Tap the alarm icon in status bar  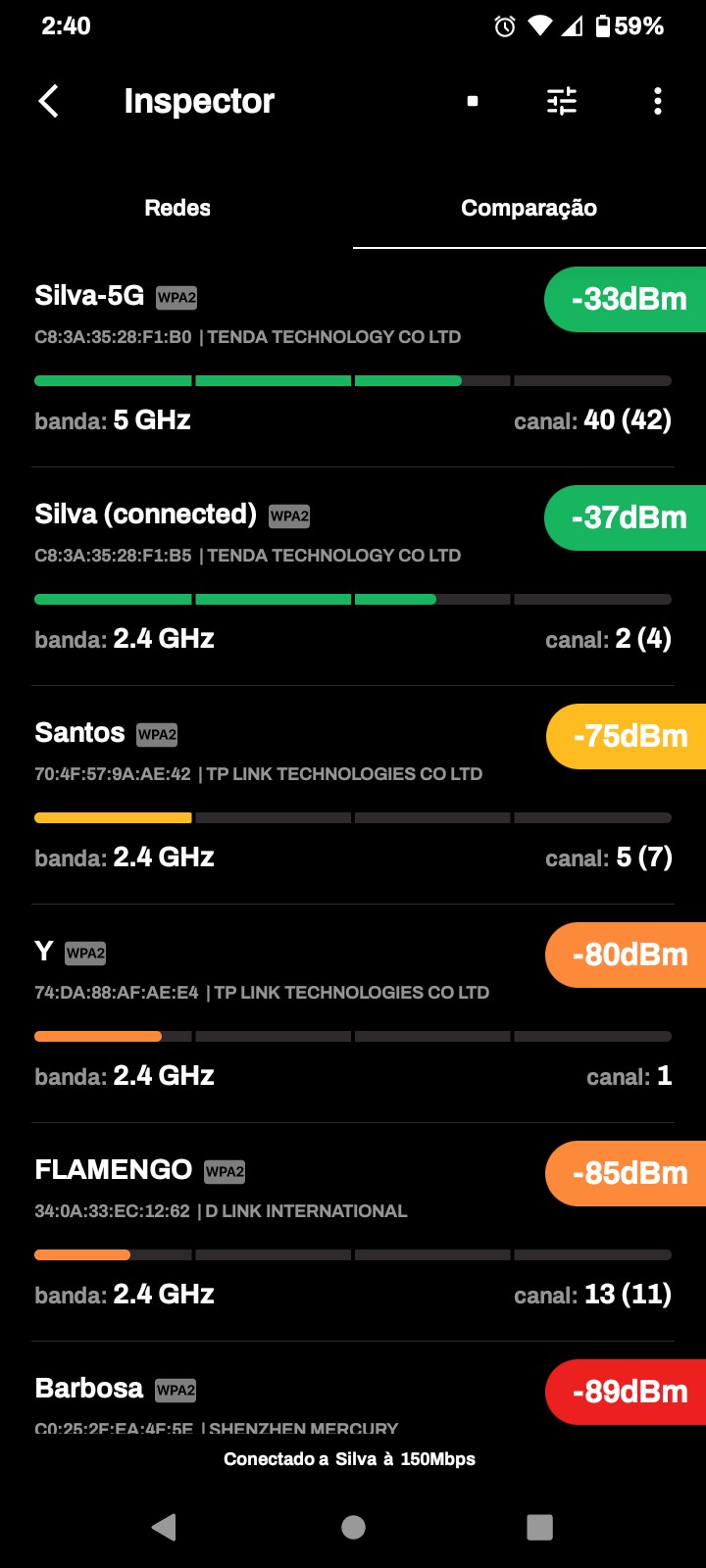[505, 26]
